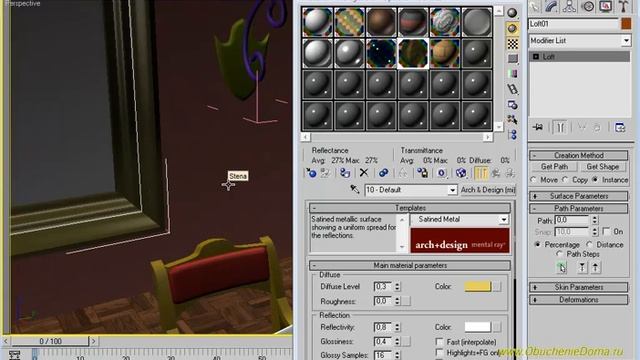
Task: Click Get Shape button
Action: 602,167
